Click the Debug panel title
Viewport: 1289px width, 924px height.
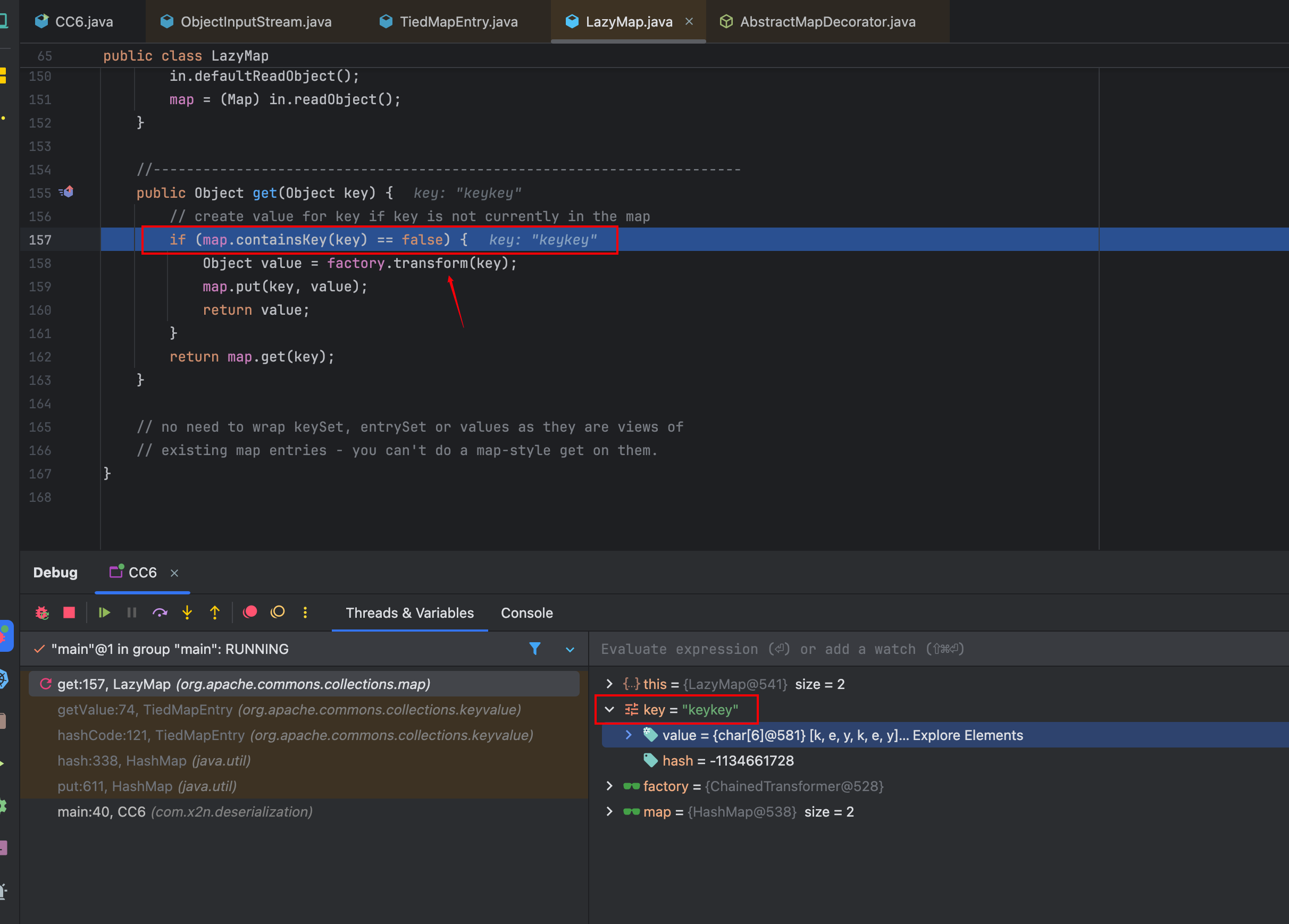[x=55, y=572]
